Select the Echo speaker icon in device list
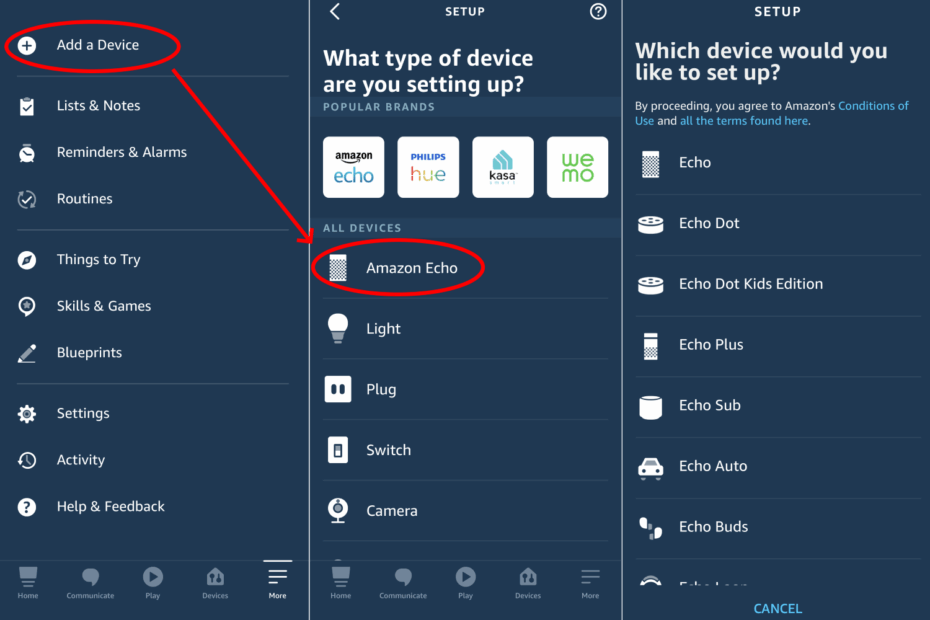This screenshot has height=620, width=930. 651,164
